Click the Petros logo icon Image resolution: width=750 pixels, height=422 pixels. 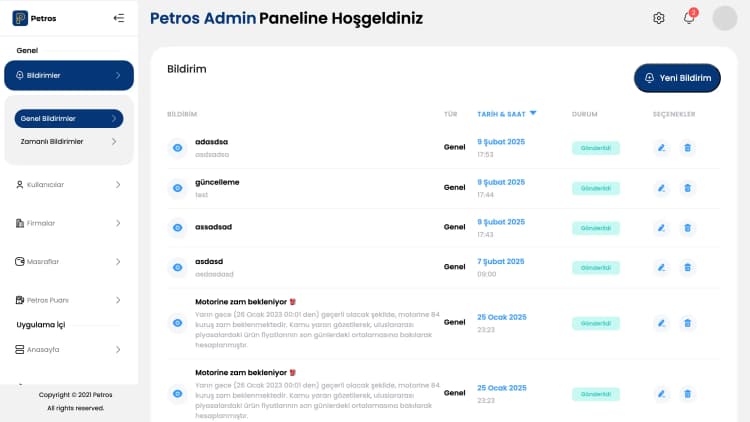(x=20, y=18)
